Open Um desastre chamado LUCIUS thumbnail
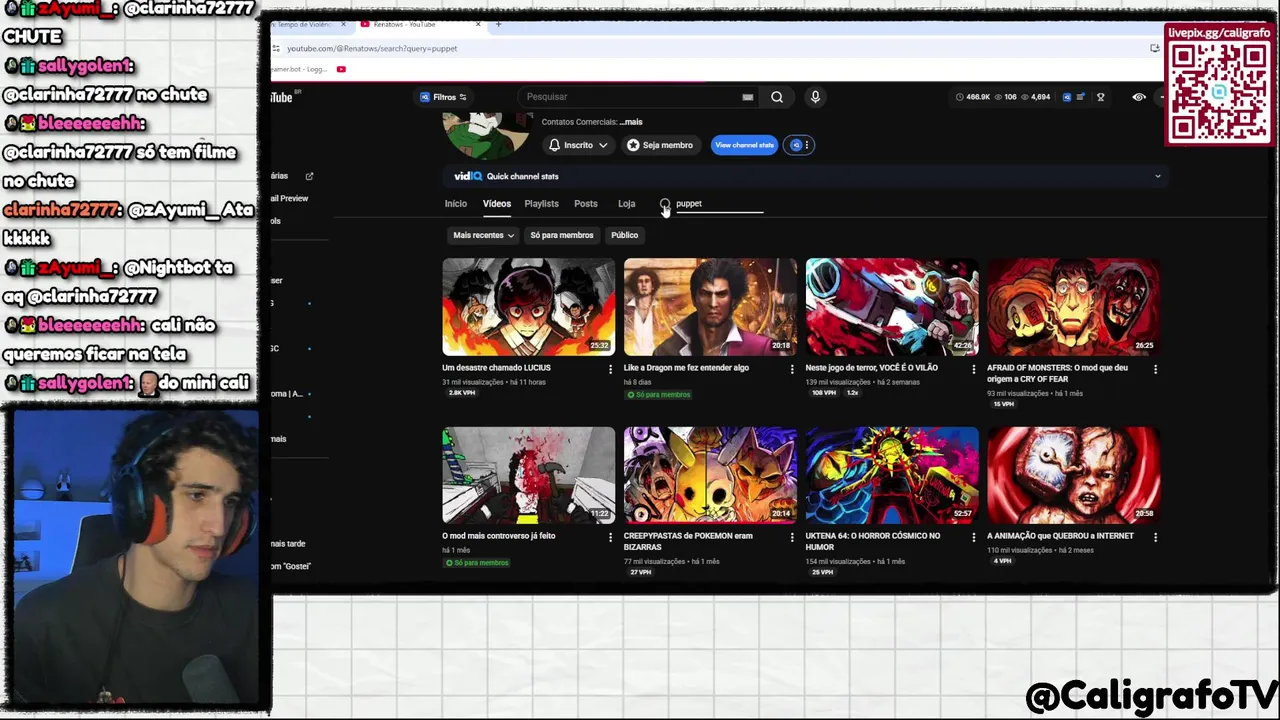The height and width of the screenshot is (720, 1280). 529,307
